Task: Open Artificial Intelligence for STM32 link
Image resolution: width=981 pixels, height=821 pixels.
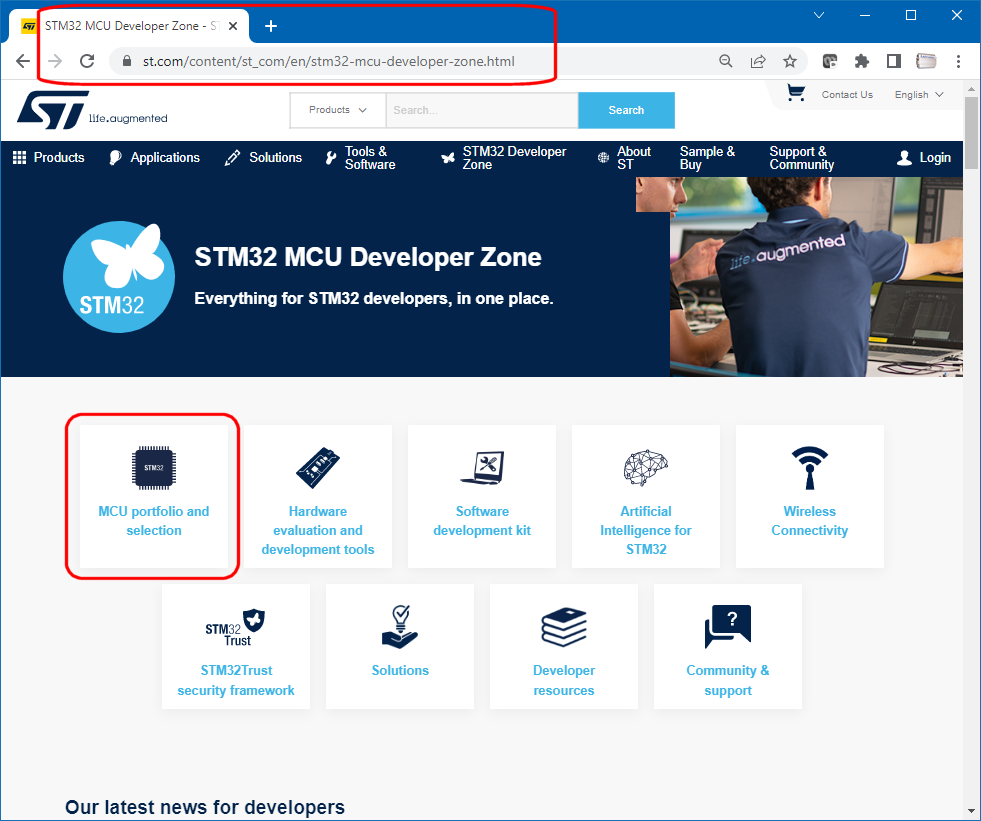Action: tap(646, 530)
